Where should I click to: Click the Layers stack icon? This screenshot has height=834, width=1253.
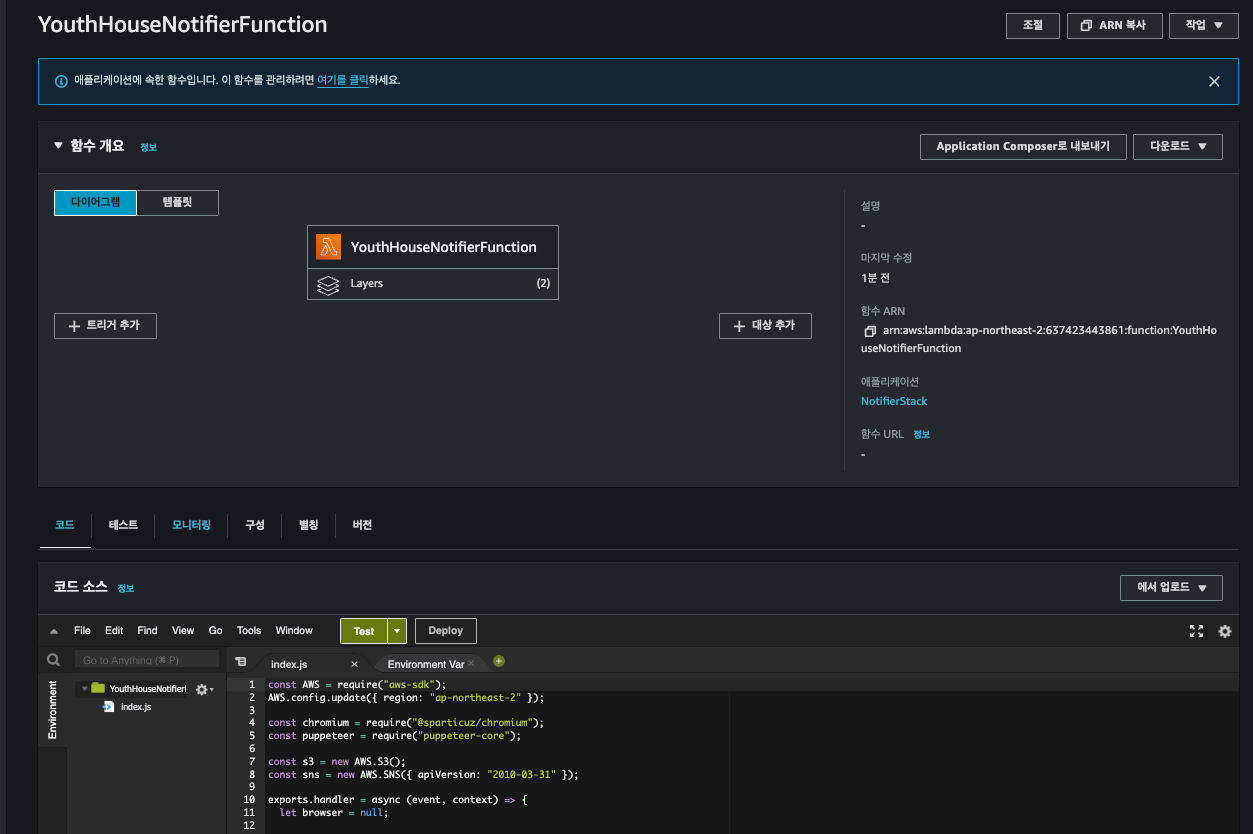(x=328, y=284)
